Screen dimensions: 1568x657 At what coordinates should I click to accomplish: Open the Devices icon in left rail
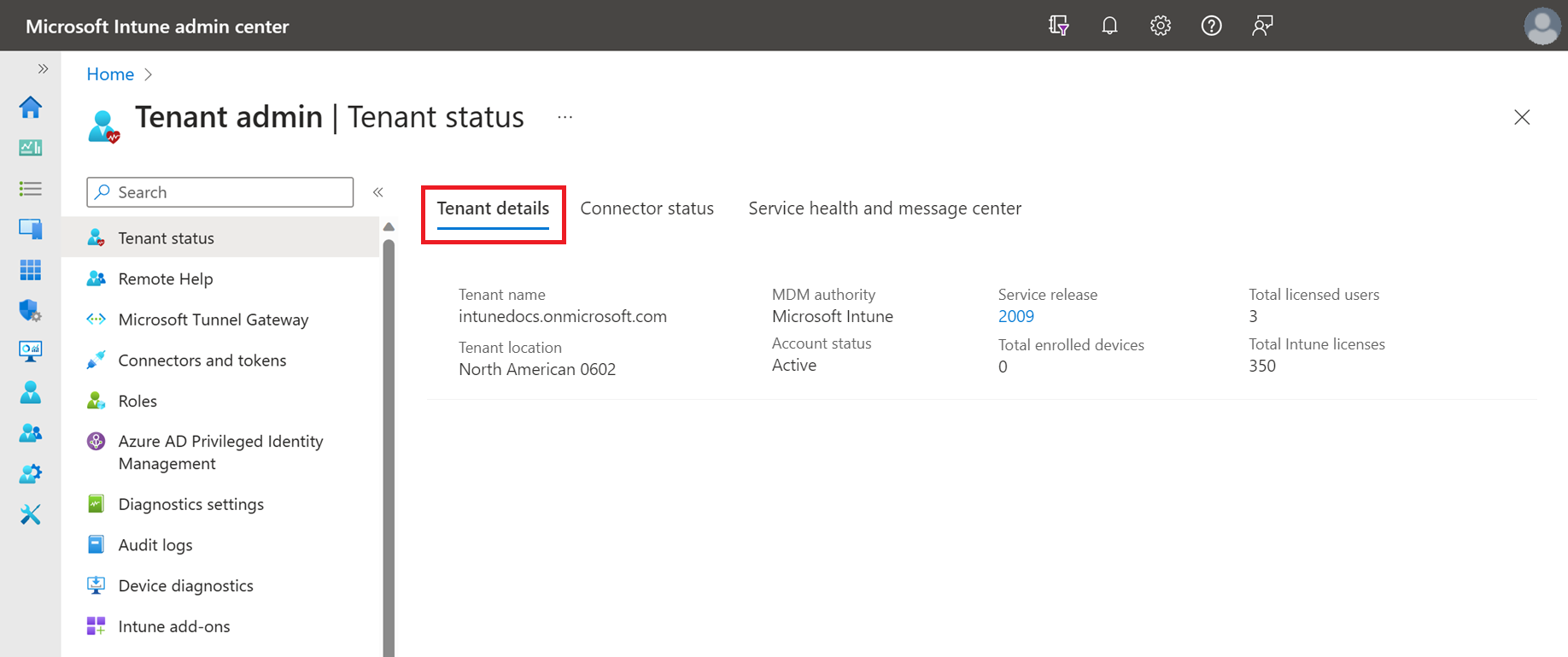31,229
